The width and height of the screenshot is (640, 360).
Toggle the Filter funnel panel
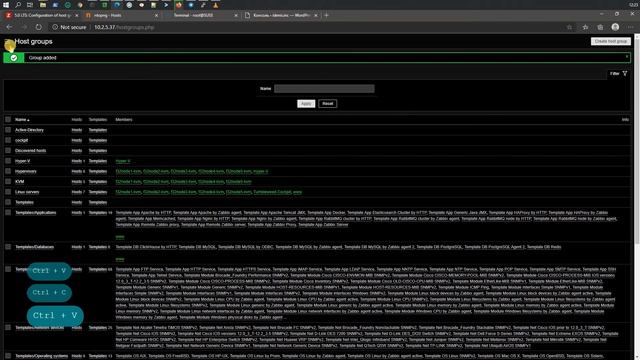(619, 73)
